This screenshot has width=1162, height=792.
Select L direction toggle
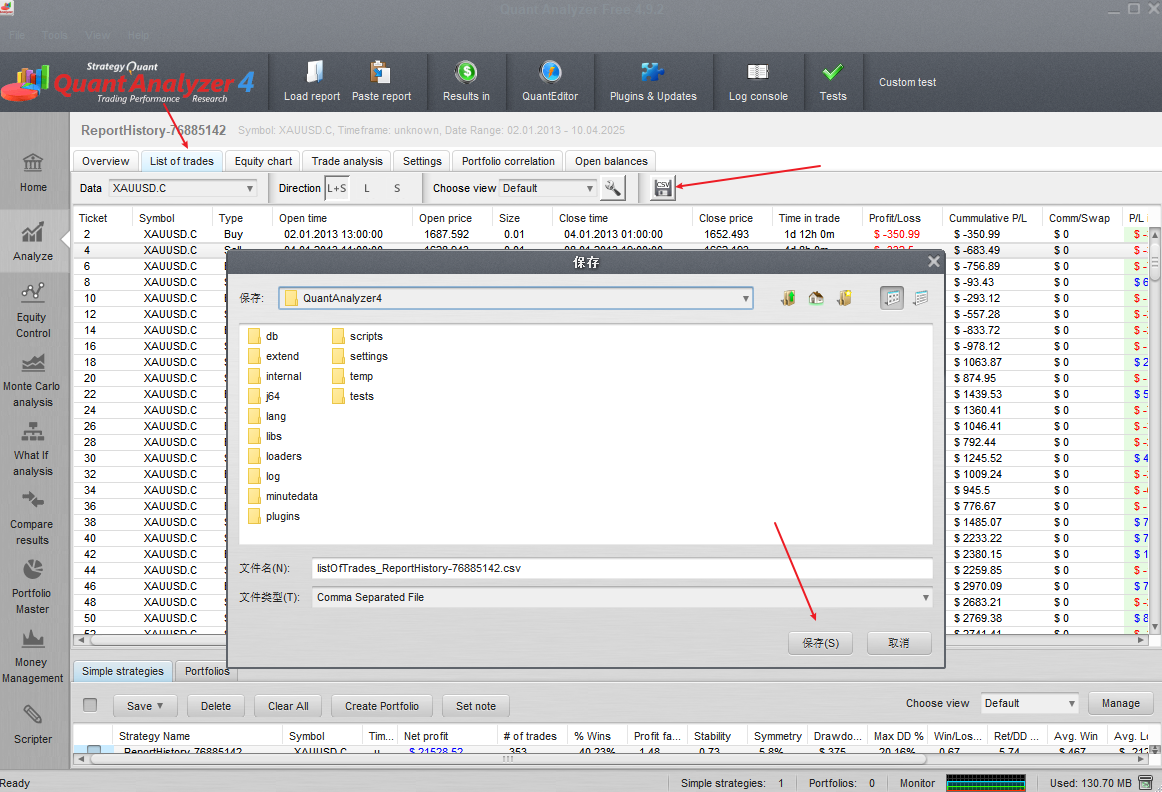click(x=367, y=188)
